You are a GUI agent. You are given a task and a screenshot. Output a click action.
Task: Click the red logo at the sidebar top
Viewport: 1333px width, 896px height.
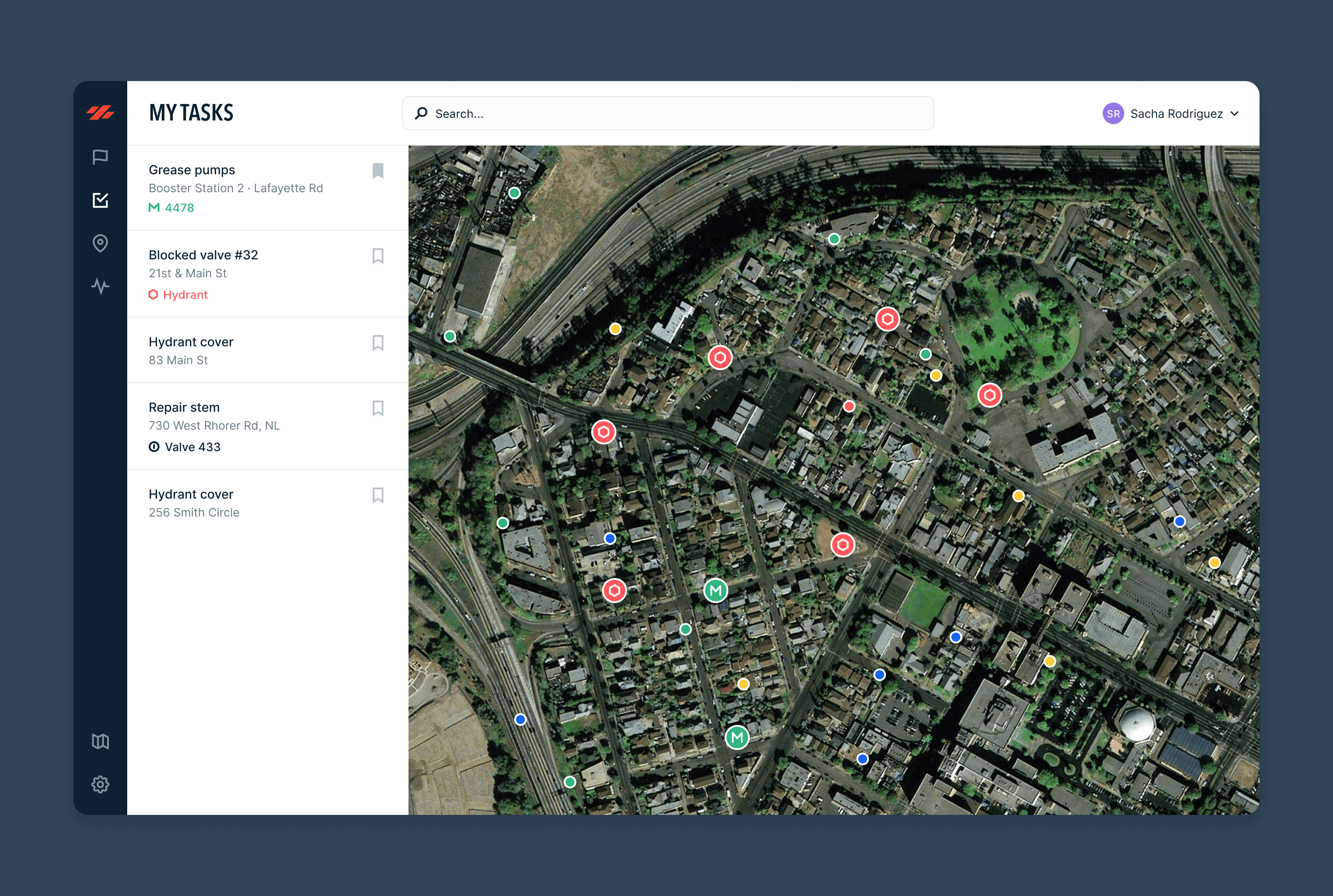pyautogui.click(x=100, y=112)
